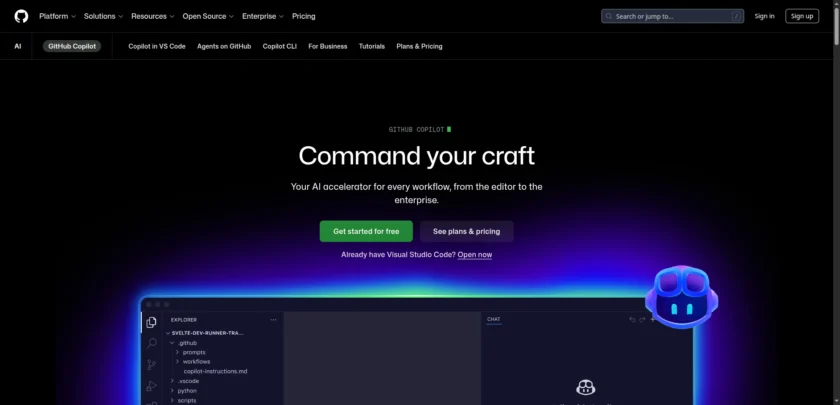840x405 pixels.
Task: Open the Pricing page
Action: (304, 16)
